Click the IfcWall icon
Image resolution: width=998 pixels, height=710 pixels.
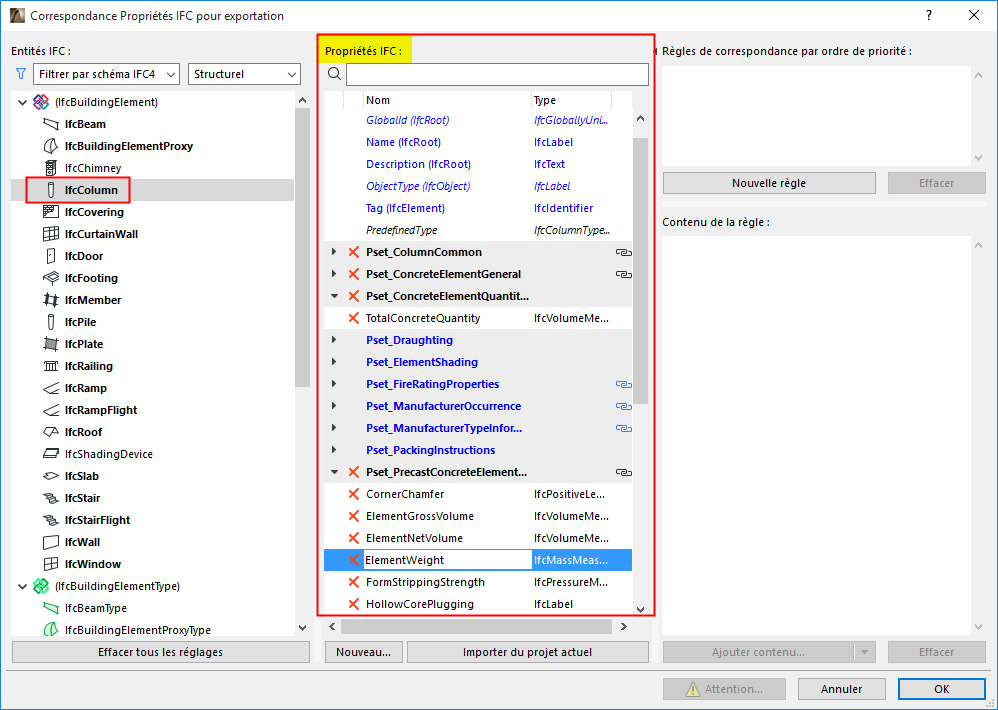tap(51, 542)
